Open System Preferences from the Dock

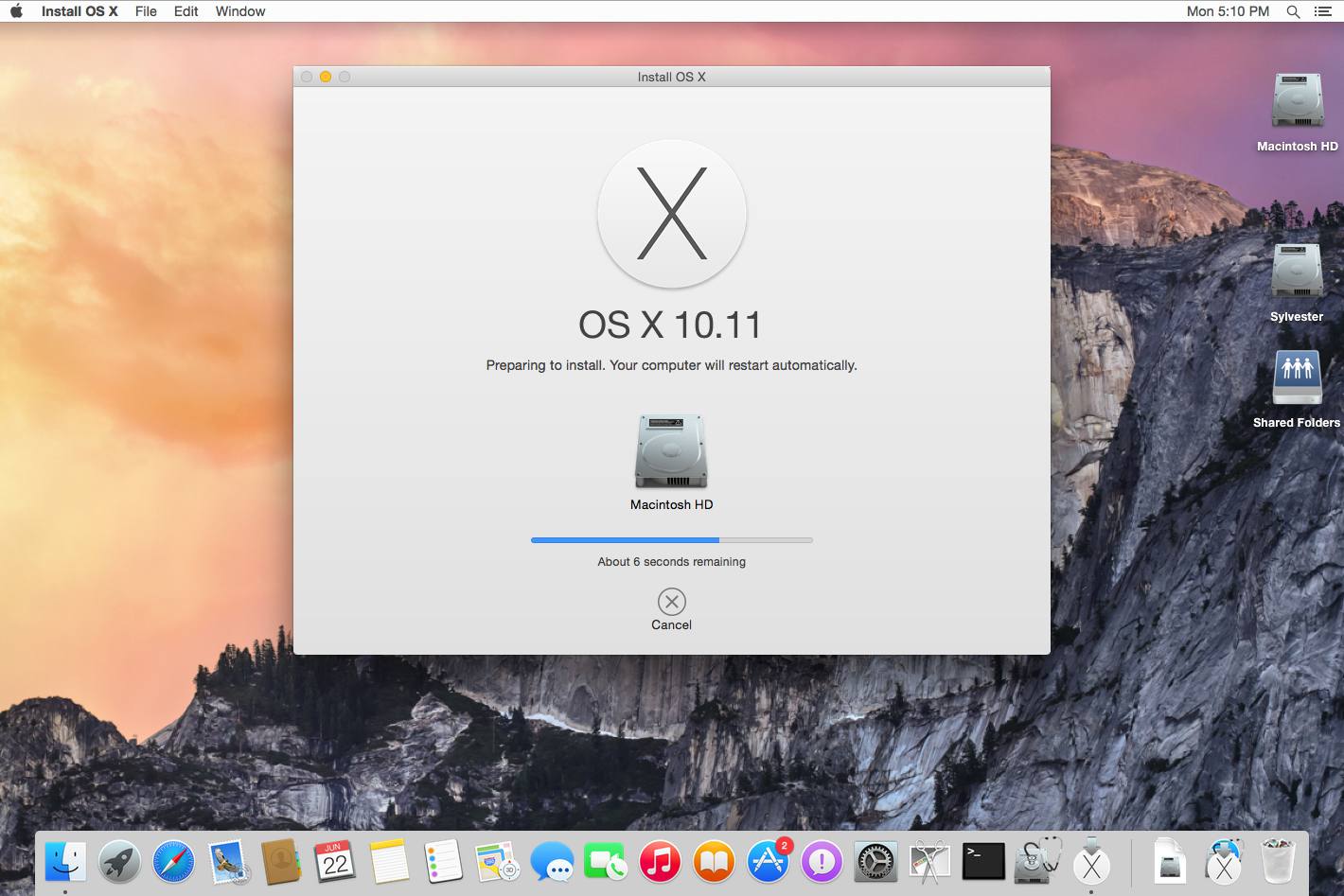tap(875, 862)
